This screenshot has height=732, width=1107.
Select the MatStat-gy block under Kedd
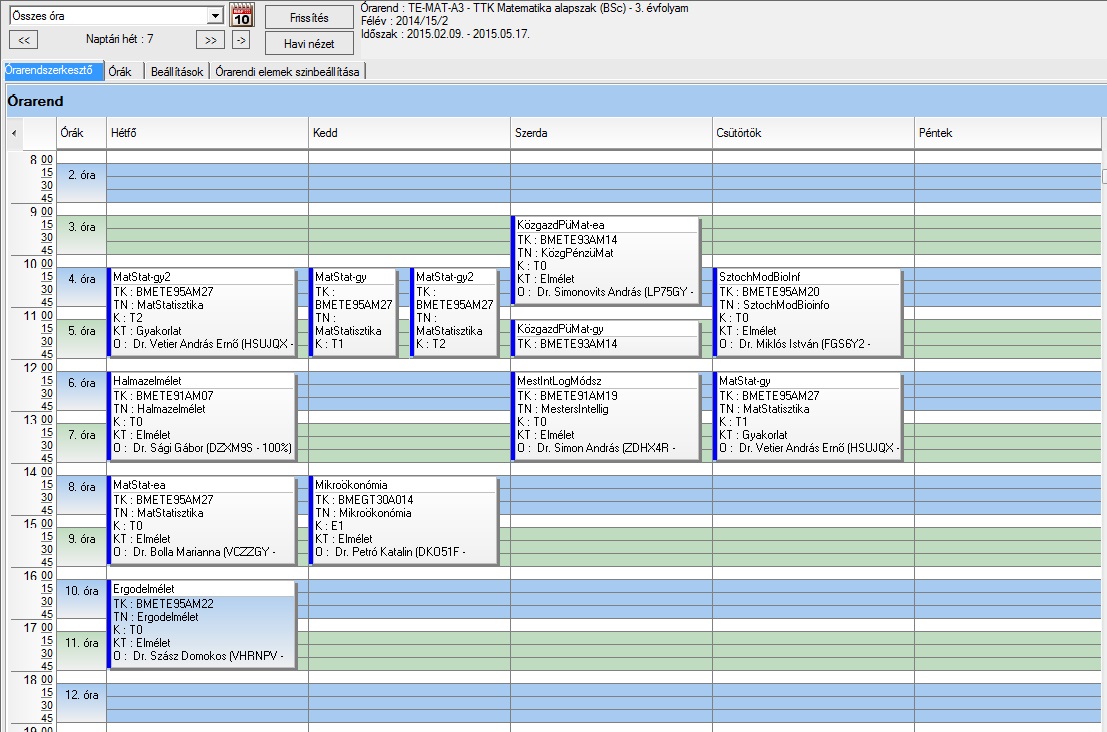[353, 312]
